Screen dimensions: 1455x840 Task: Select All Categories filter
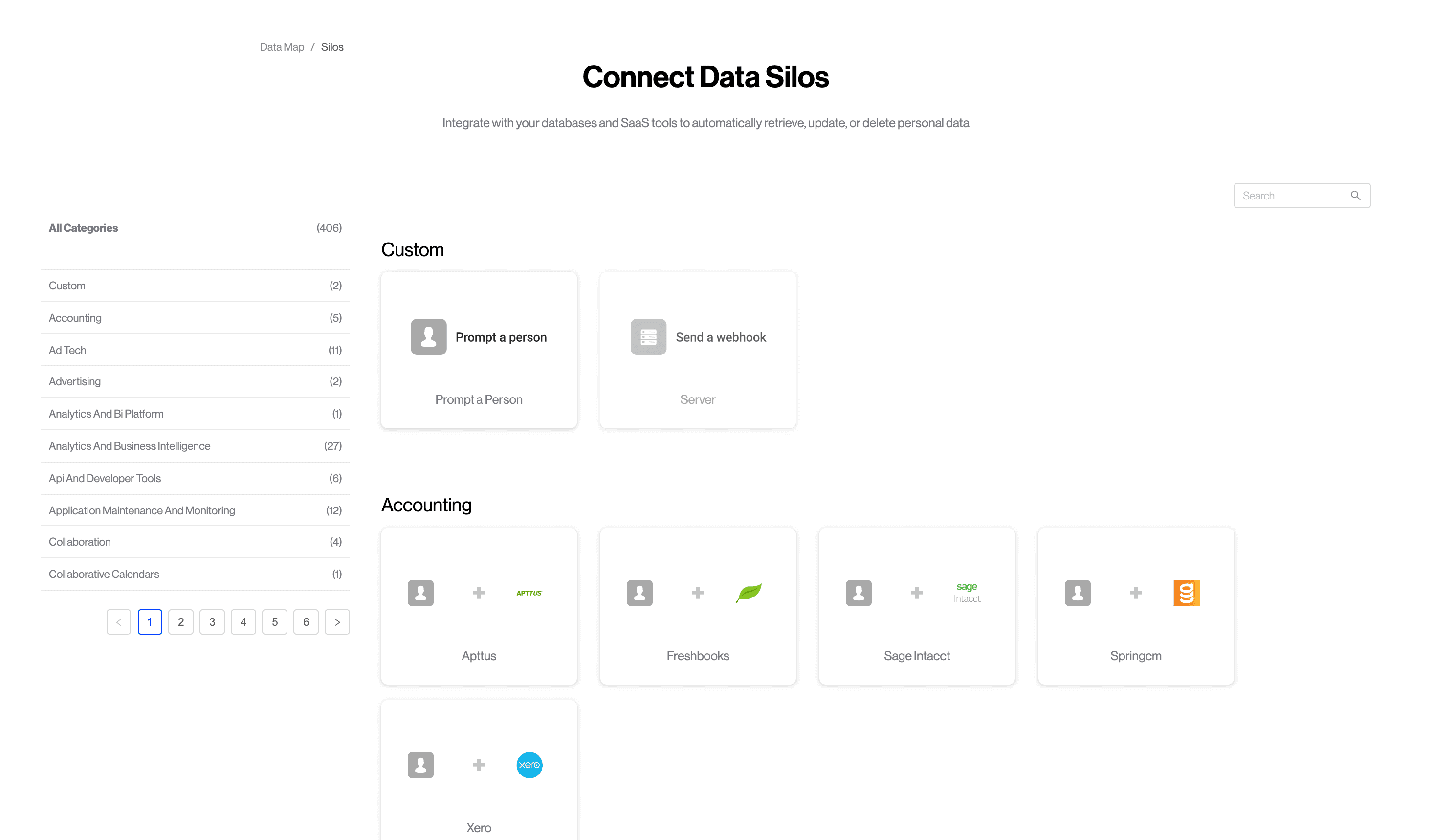pos(83,228)
